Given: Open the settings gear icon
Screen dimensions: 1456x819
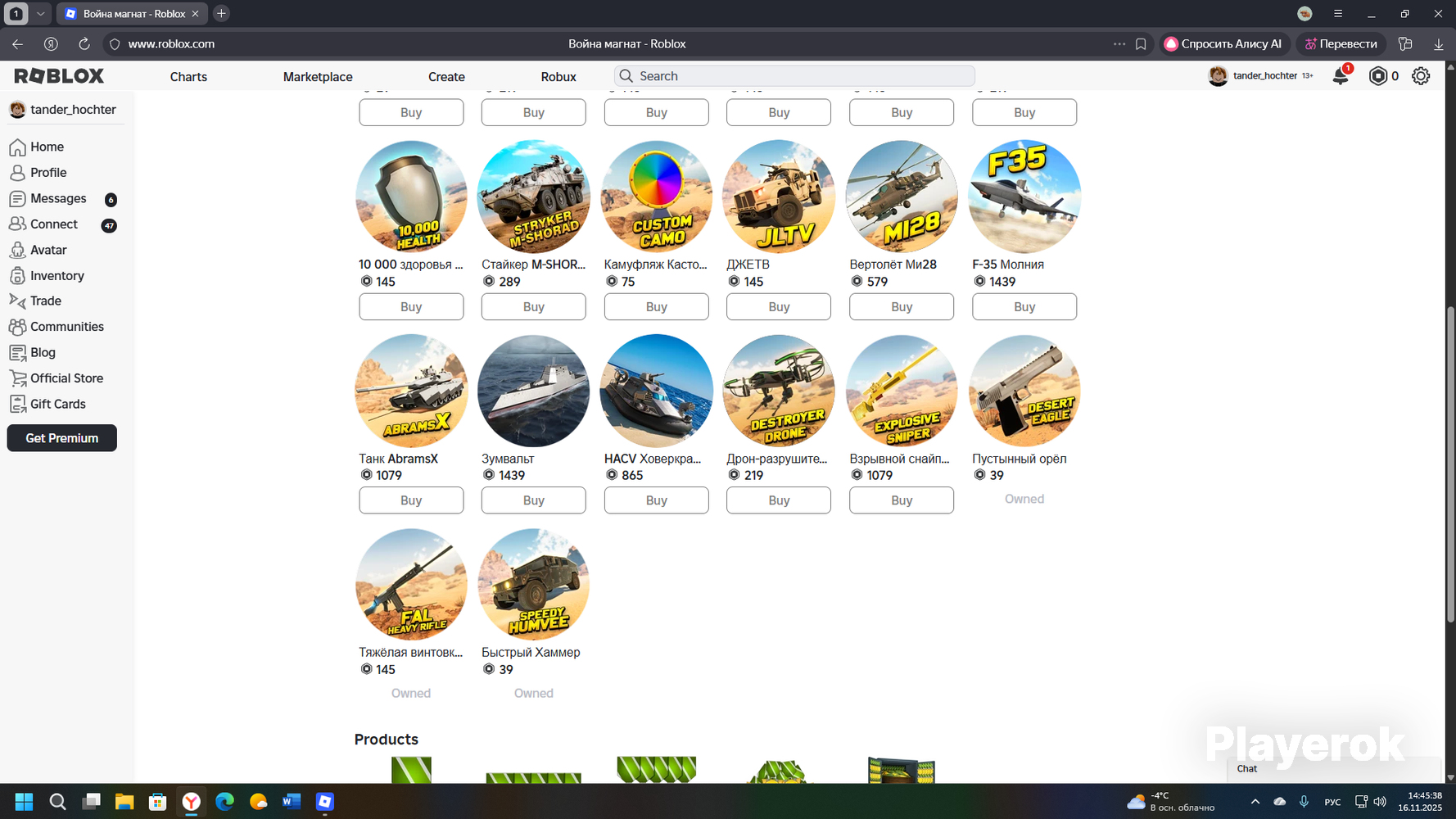Looking at the screenshot, I should pyautogui.click(x=1421, y=76).
